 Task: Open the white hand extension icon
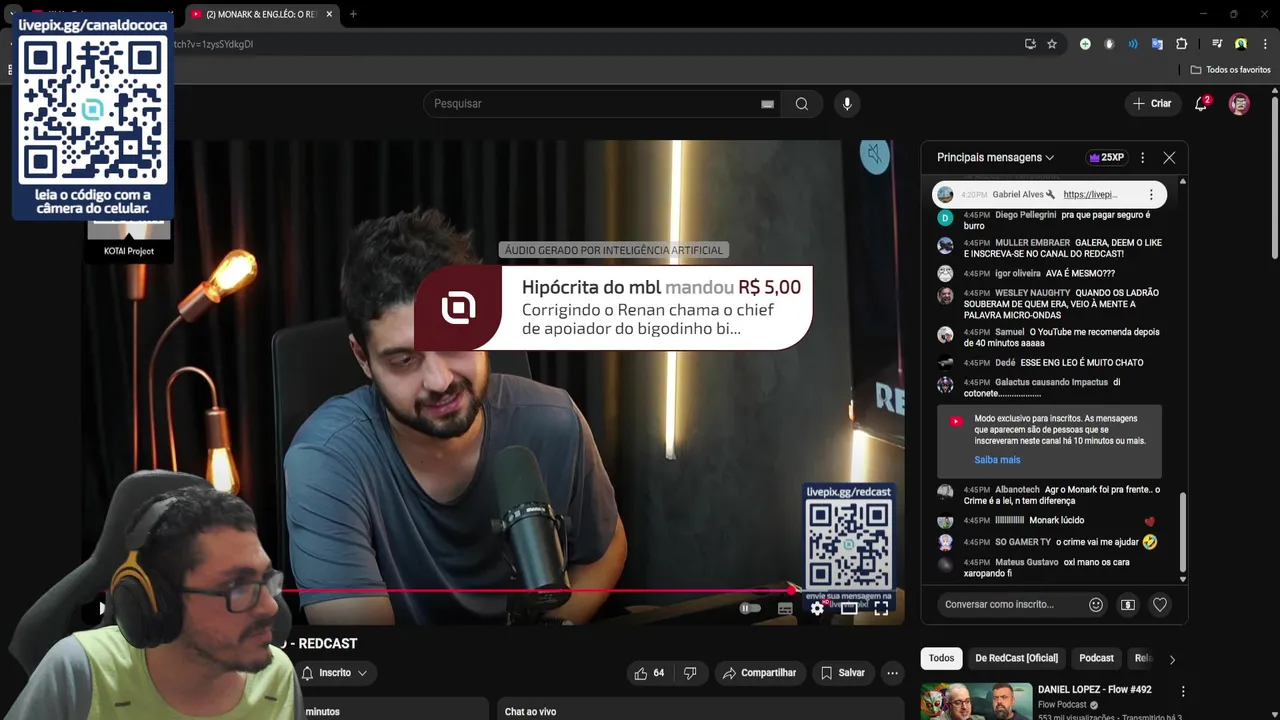click(x=1109, y=44)
